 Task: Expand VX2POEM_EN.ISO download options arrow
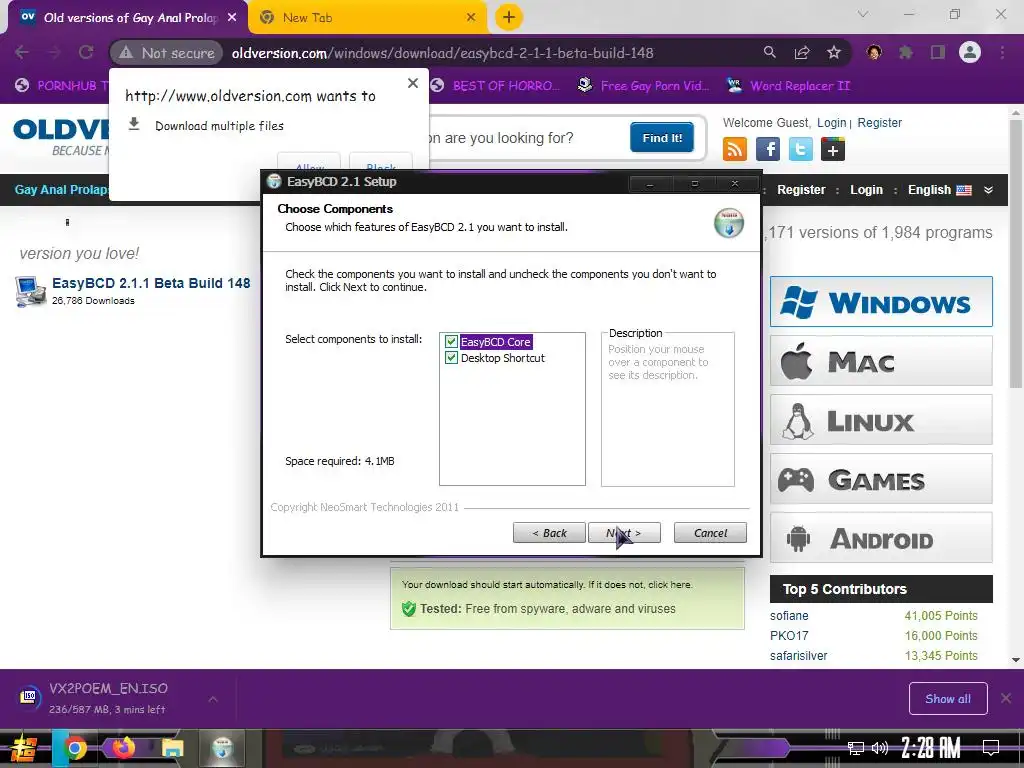[213, 699]
